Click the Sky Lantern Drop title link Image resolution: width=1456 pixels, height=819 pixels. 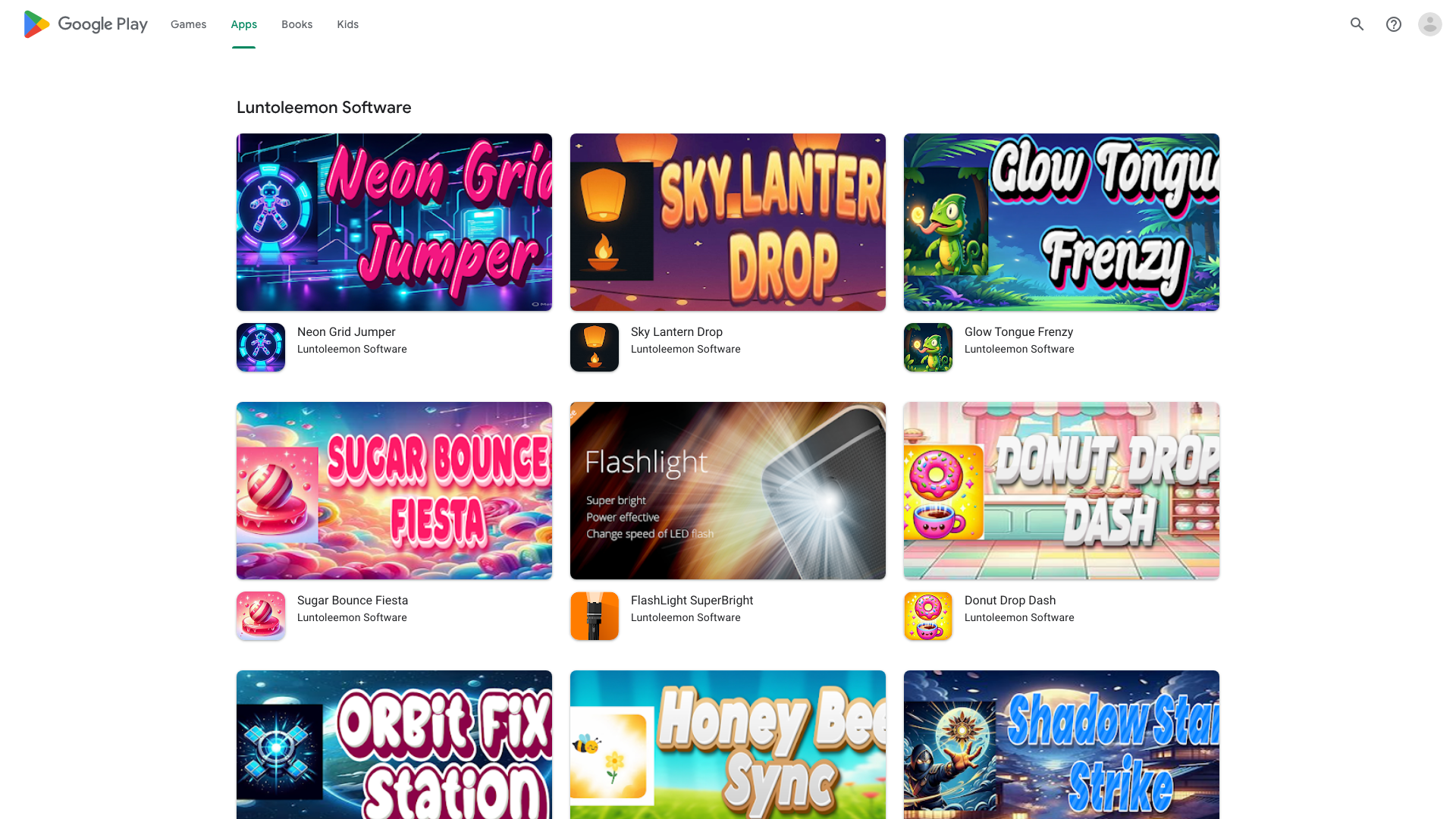677,332
